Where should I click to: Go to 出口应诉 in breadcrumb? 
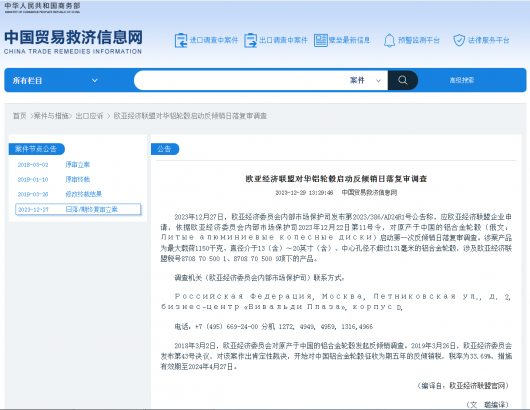coord(89,116)
